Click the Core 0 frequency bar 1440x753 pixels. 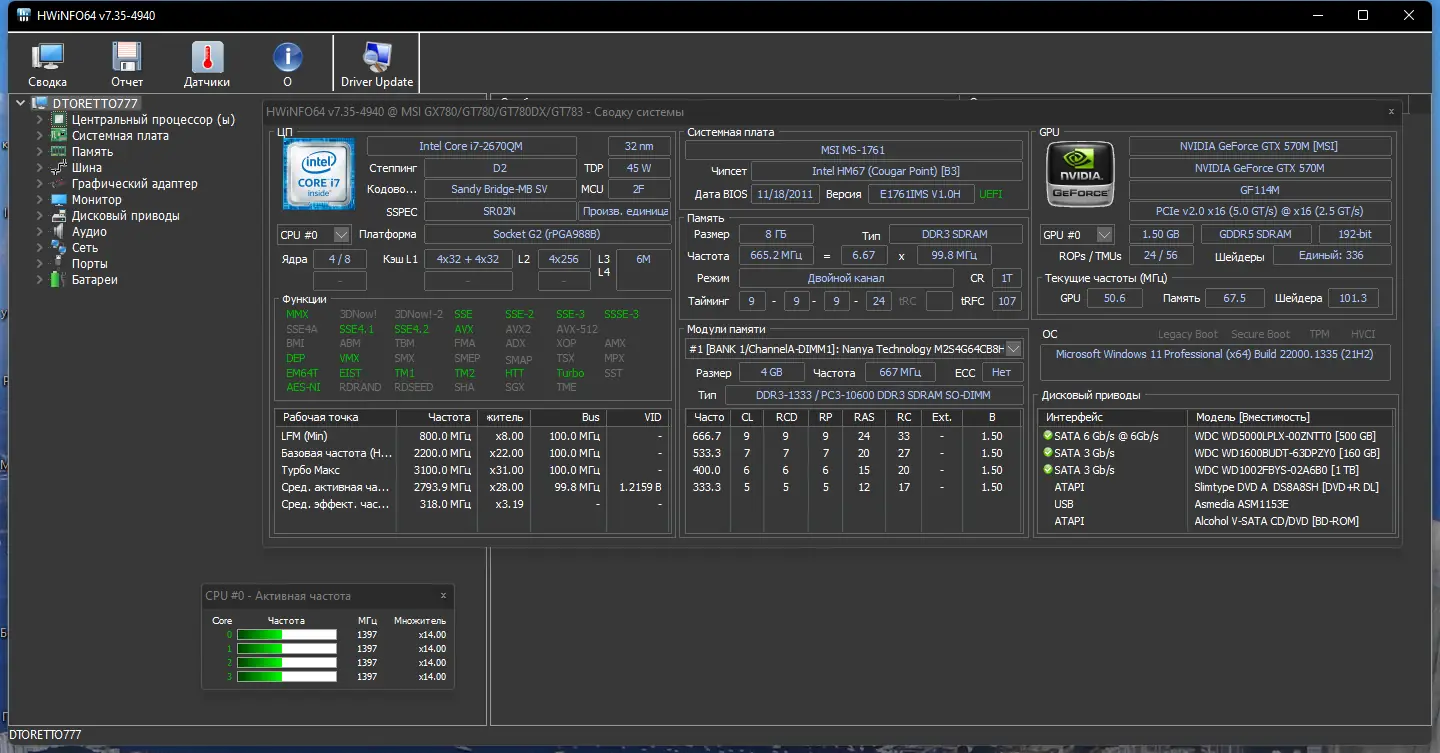coord(287,634)
